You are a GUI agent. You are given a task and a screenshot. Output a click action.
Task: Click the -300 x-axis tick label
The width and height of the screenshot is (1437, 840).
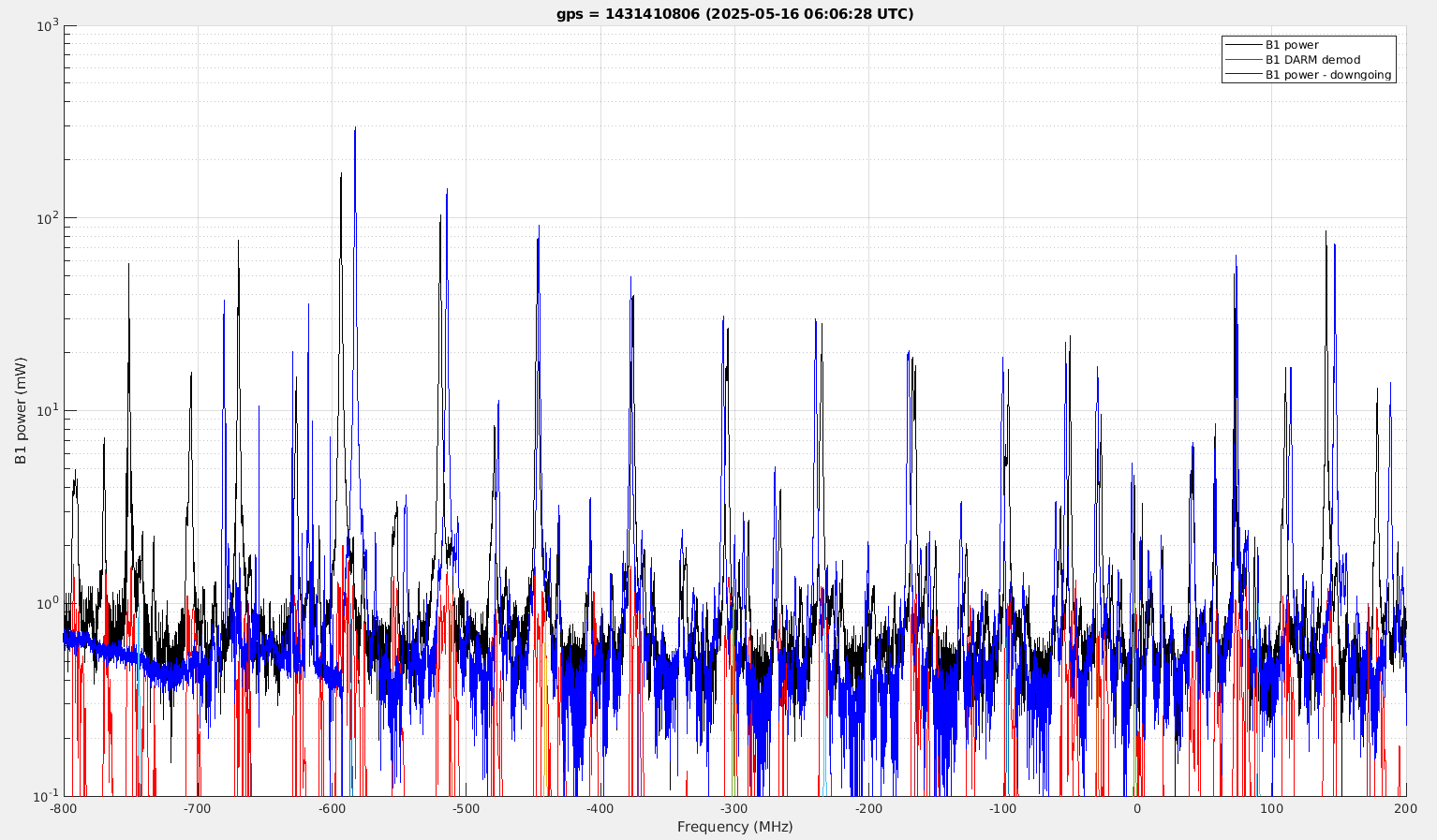coord(734,808)
